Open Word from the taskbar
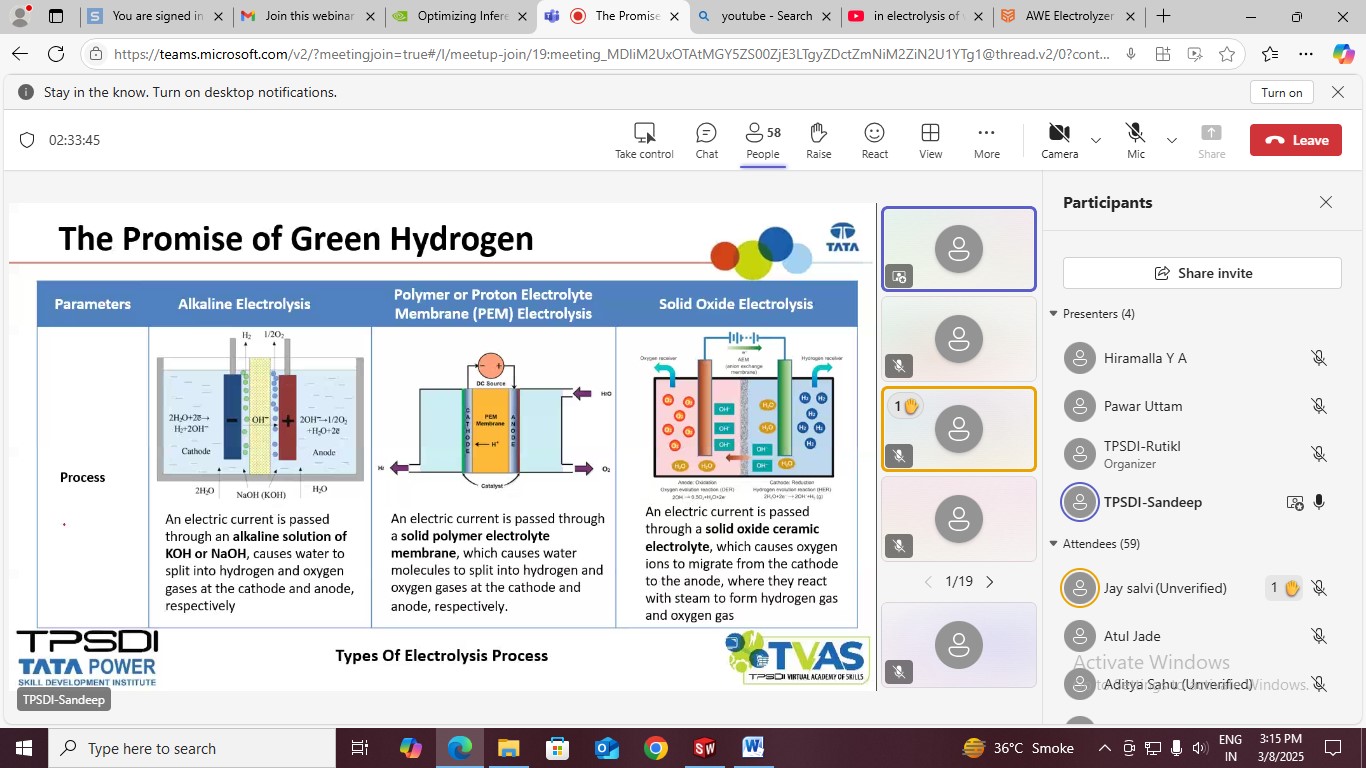 pyautogui.click(x=753, y=748)
